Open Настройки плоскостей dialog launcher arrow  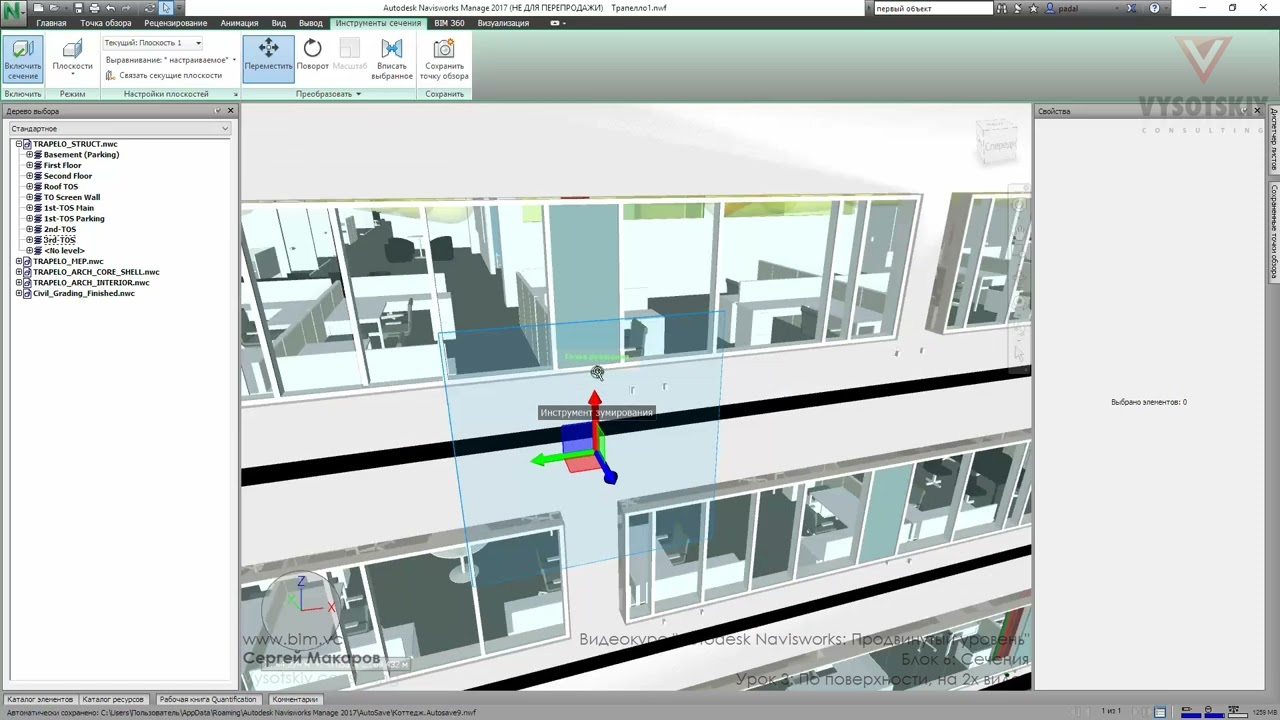(x=236, y=94)
